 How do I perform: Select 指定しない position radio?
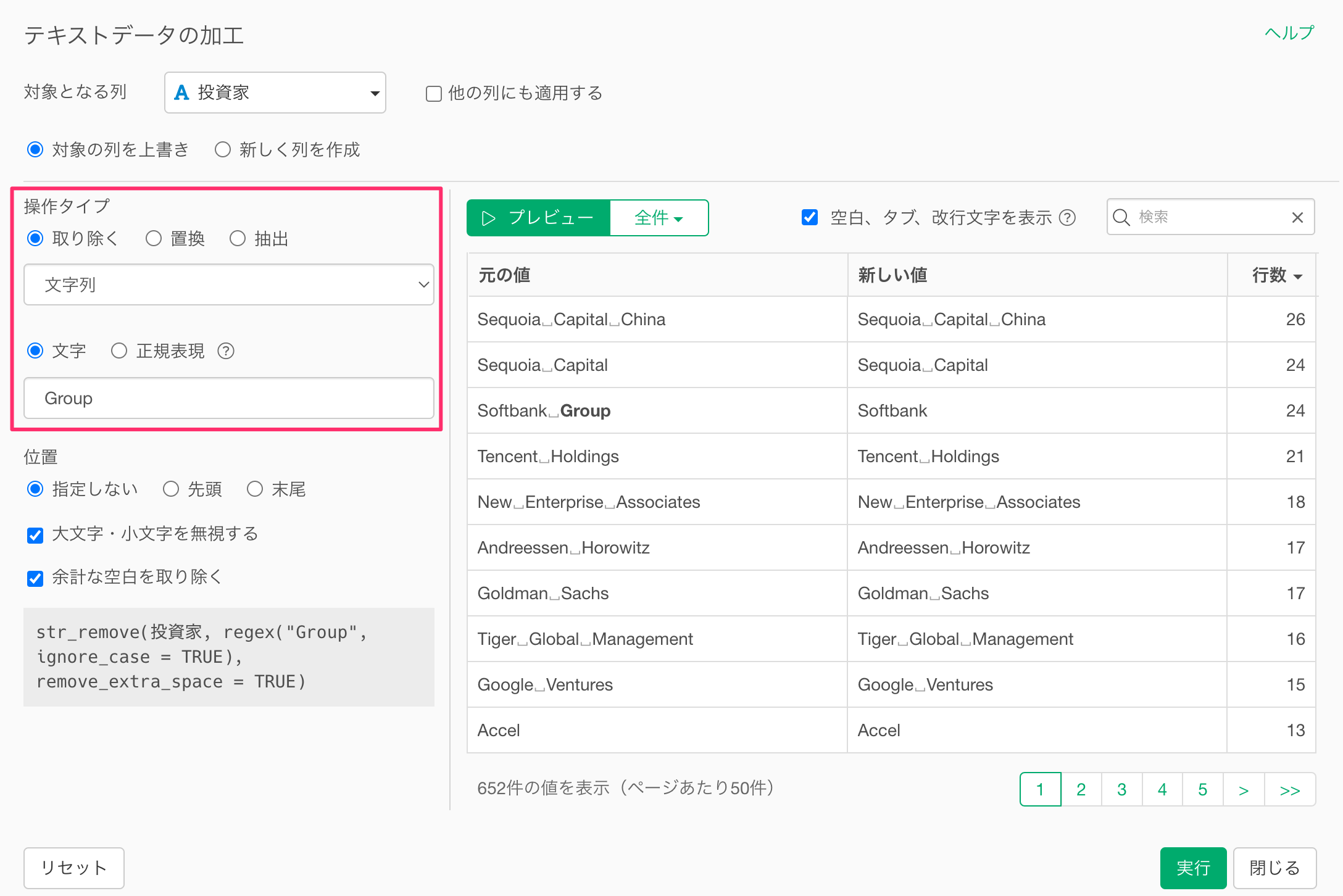click(x=35, y=489)
